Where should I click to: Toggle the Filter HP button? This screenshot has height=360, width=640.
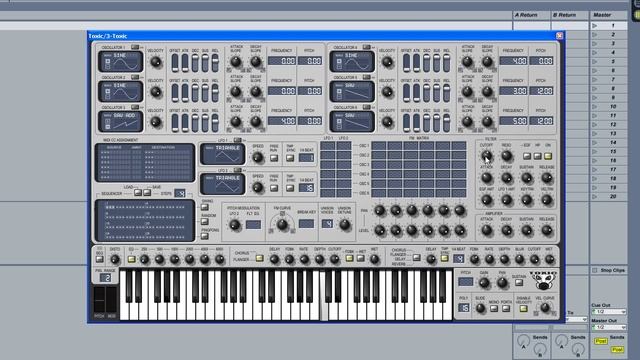pyautogui.click(x=538, y=156)
